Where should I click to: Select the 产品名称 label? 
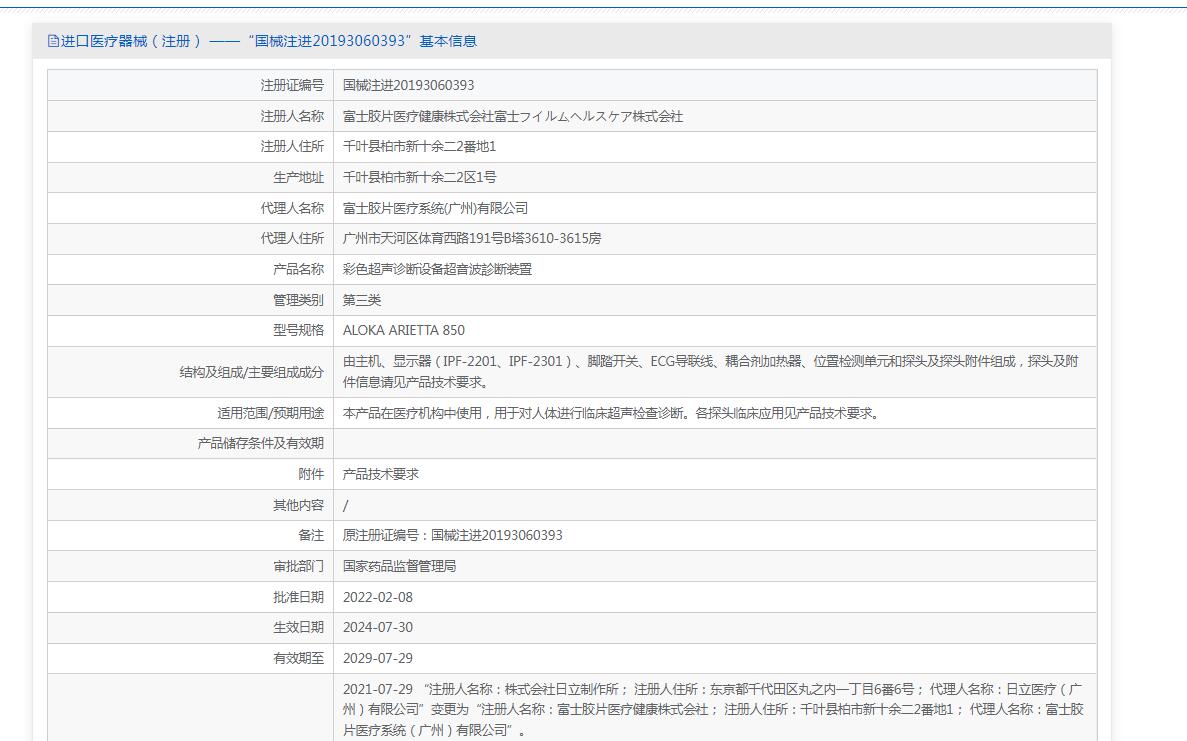(298, 269)
